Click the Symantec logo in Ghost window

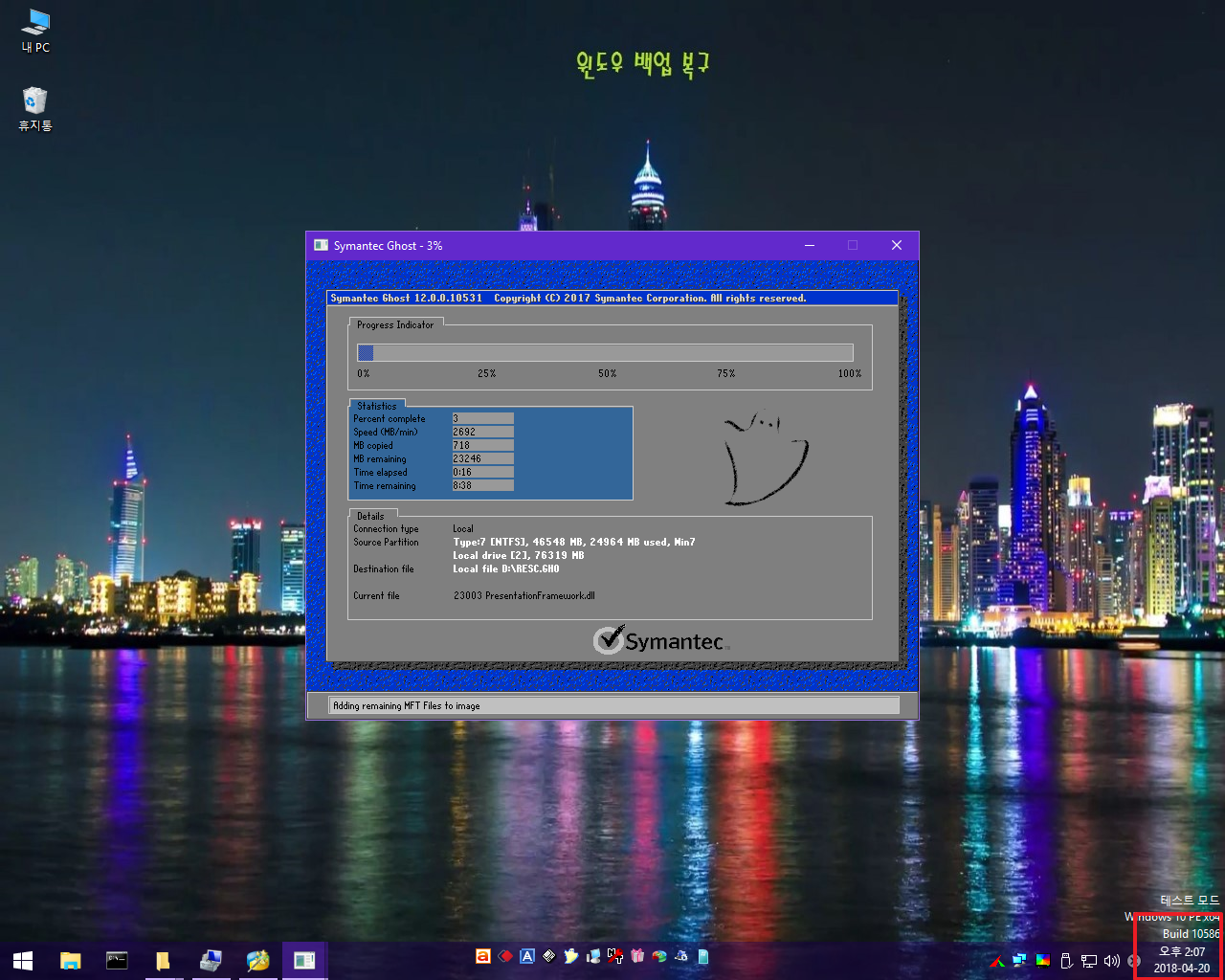point(661,640)
